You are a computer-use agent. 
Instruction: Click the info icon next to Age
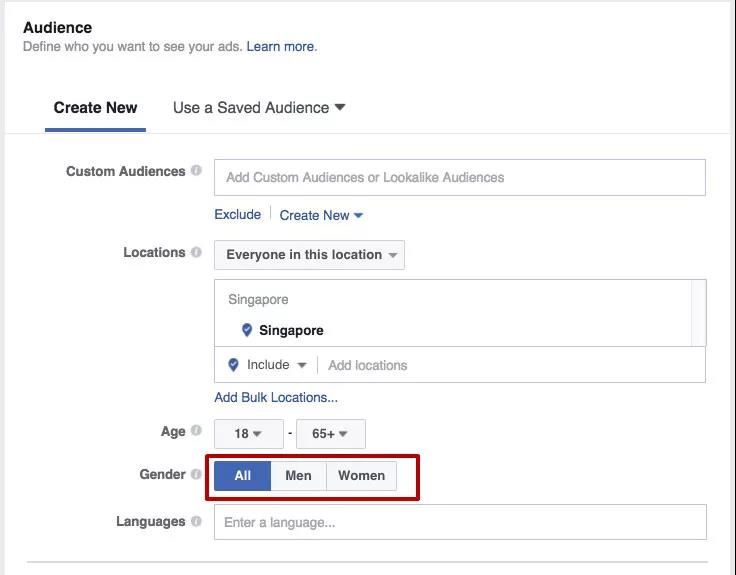(x=196, y=431)
